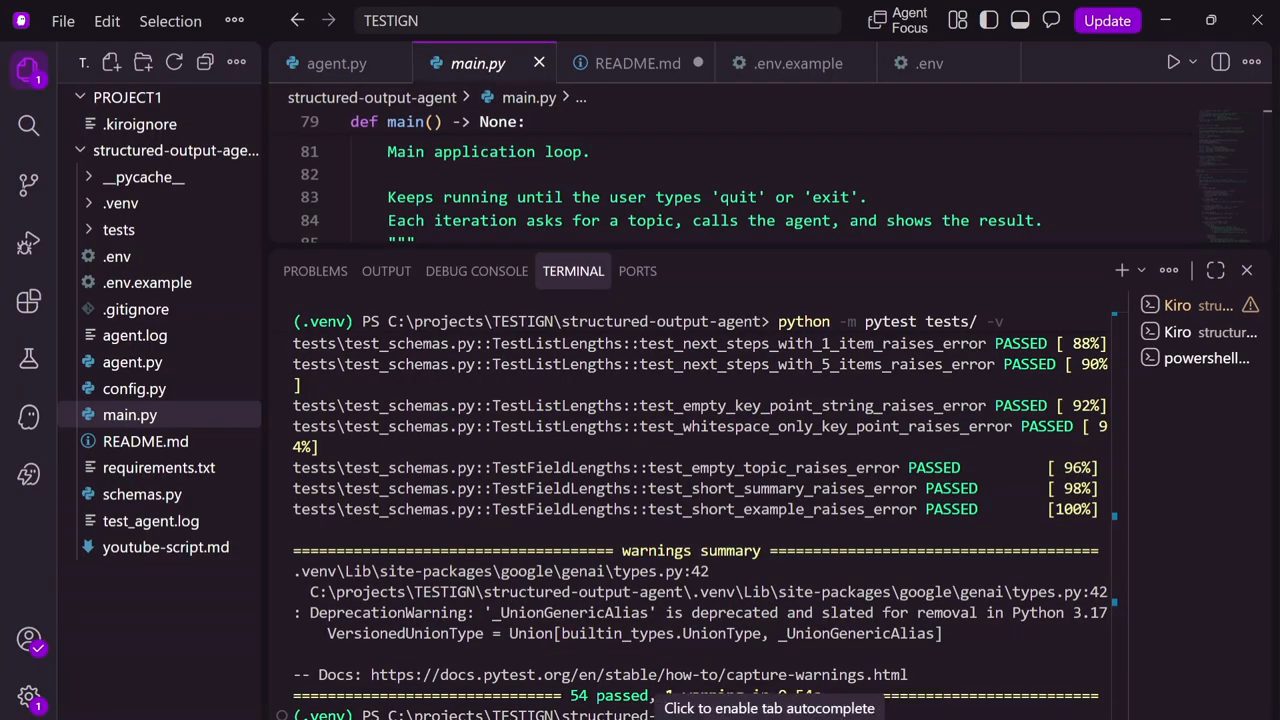1280x720 pixels.
Task: Close the terminal panel
Action: click(x=1247, y=271)
